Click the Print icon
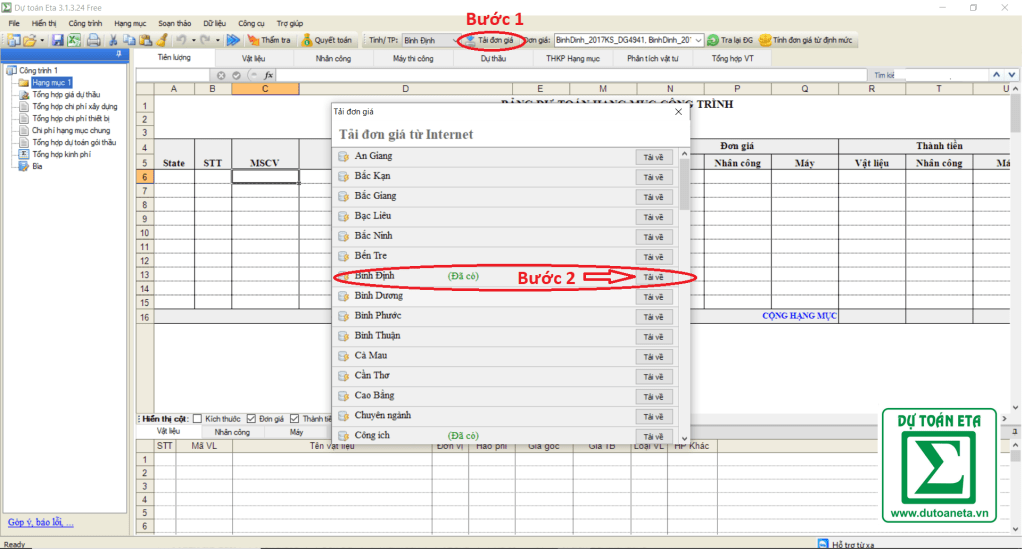Image resolution: width=1024 pixels, height=549 pixels. pos(93,40)
